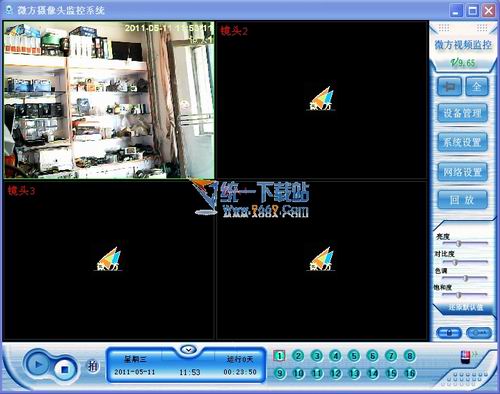Image resolution: width=500 pixels, height=394 pixels.
Task: Click the 微方视频监控 panel title
Action: coord(463,45)
